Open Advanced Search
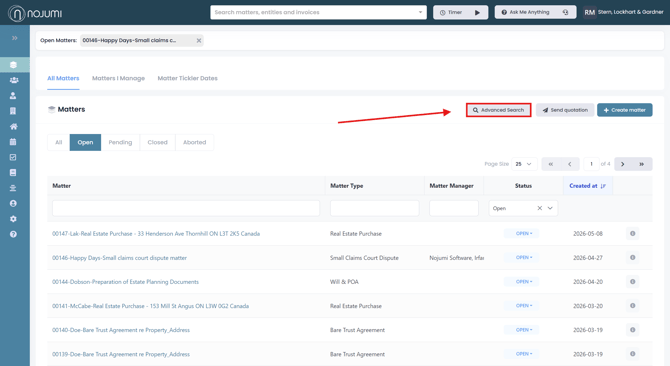 click(x=498, y=110)
